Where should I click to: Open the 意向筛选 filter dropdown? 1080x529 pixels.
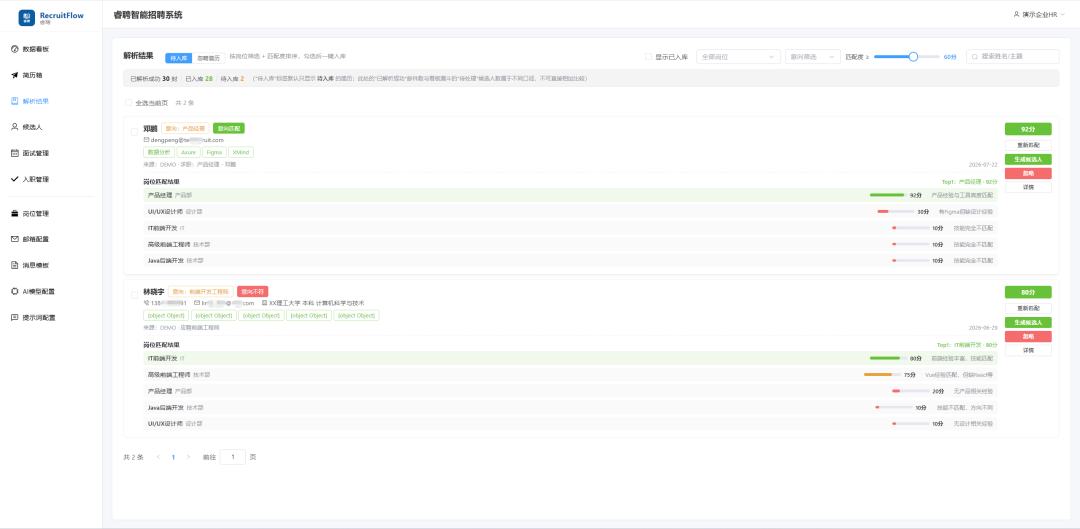(x=813, y=56)
